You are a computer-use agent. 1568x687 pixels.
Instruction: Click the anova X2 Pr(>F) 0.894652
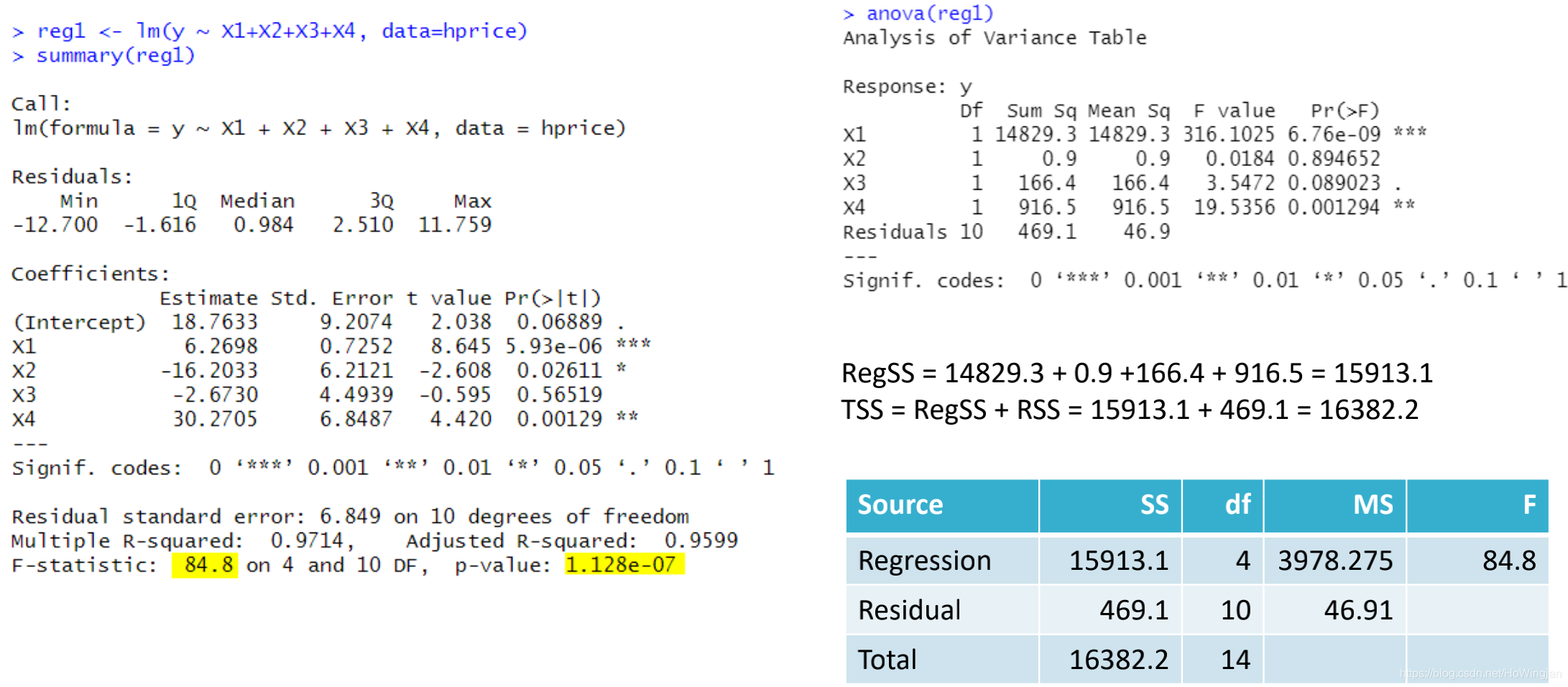point(1334,158)
